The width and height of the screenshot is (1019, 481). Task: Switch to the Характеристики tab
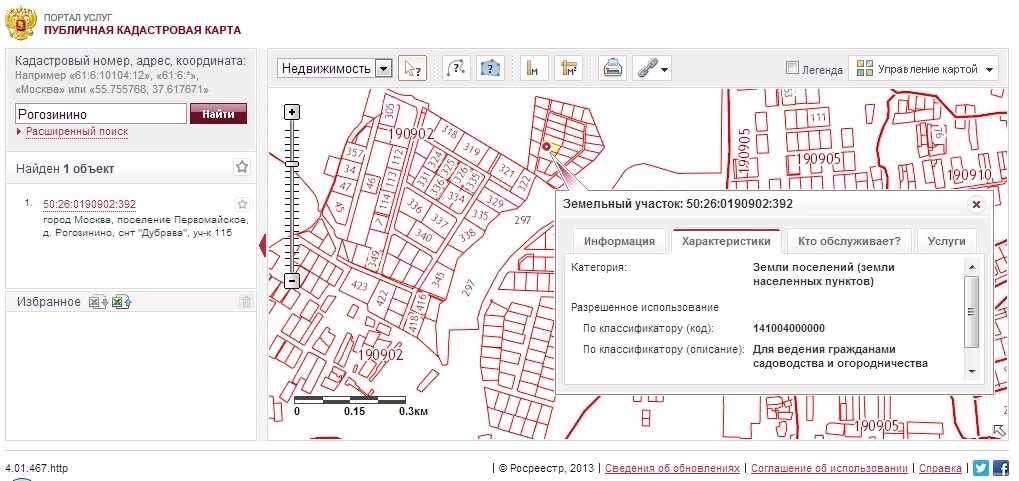point(726,241)
